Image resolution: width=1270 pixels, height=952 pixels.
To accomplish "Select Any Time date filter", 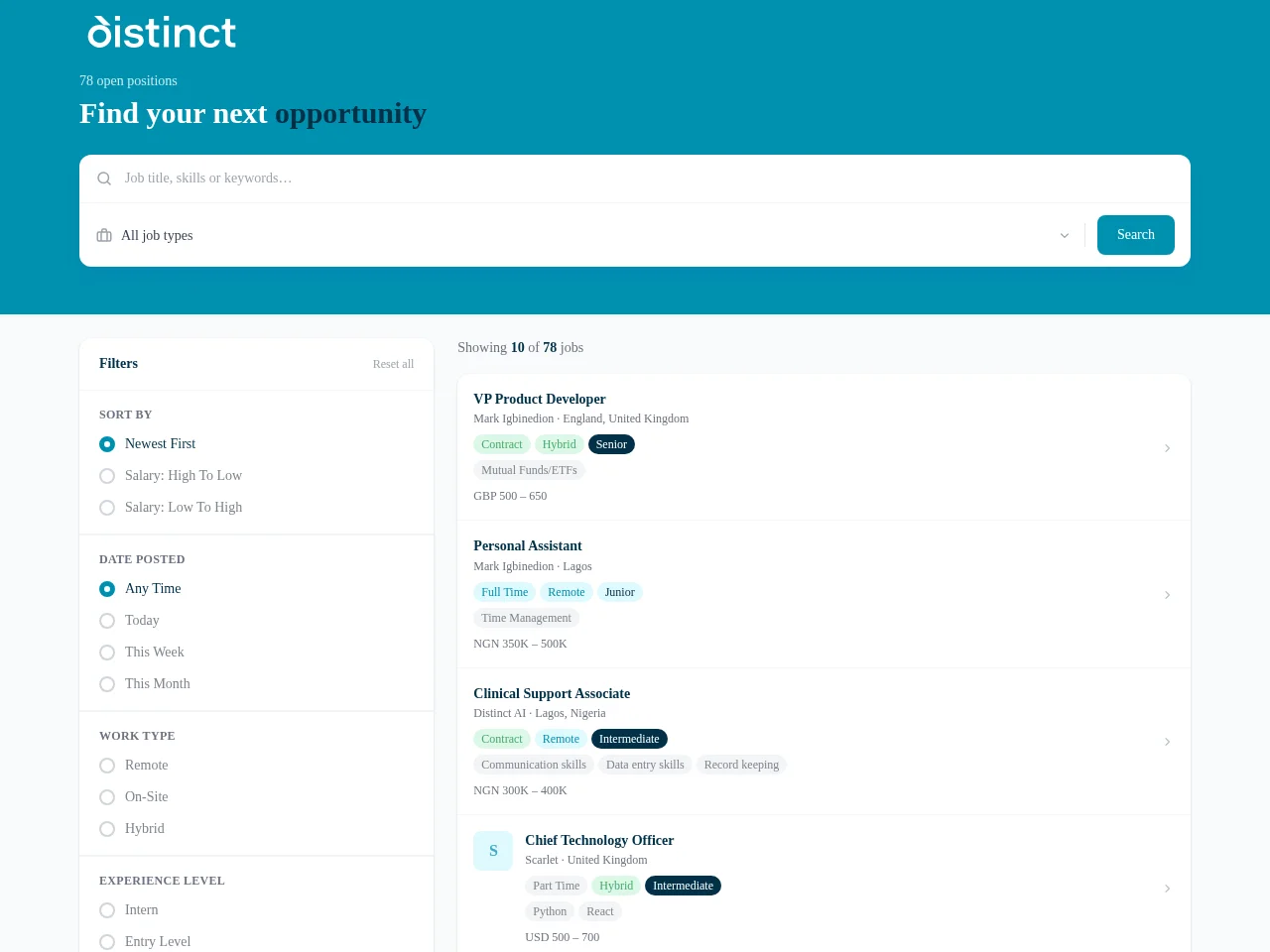I will click(x=140, y=589).
